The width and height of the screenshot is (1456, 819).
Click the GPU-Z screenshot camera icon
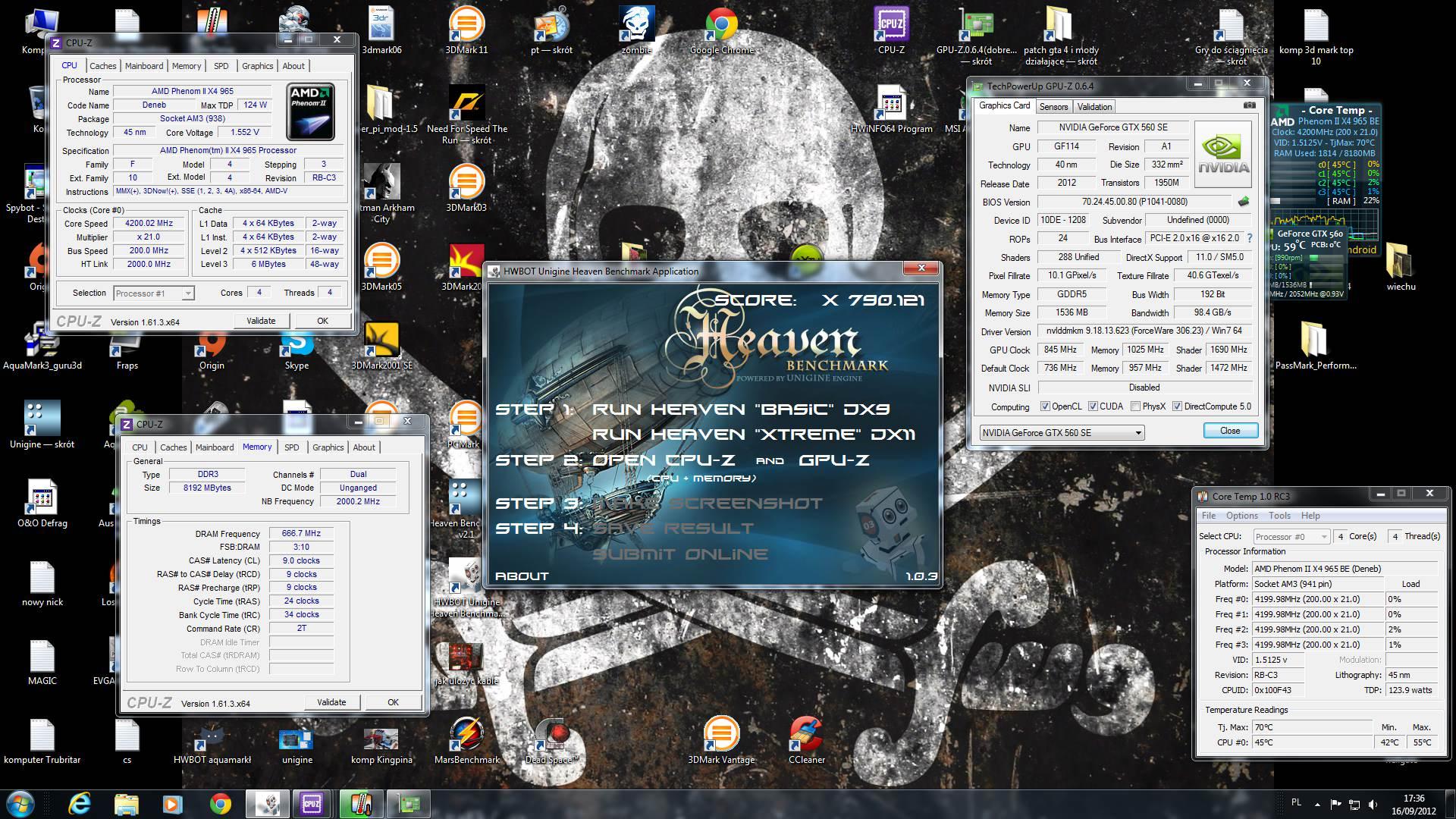click(1250, 105)
